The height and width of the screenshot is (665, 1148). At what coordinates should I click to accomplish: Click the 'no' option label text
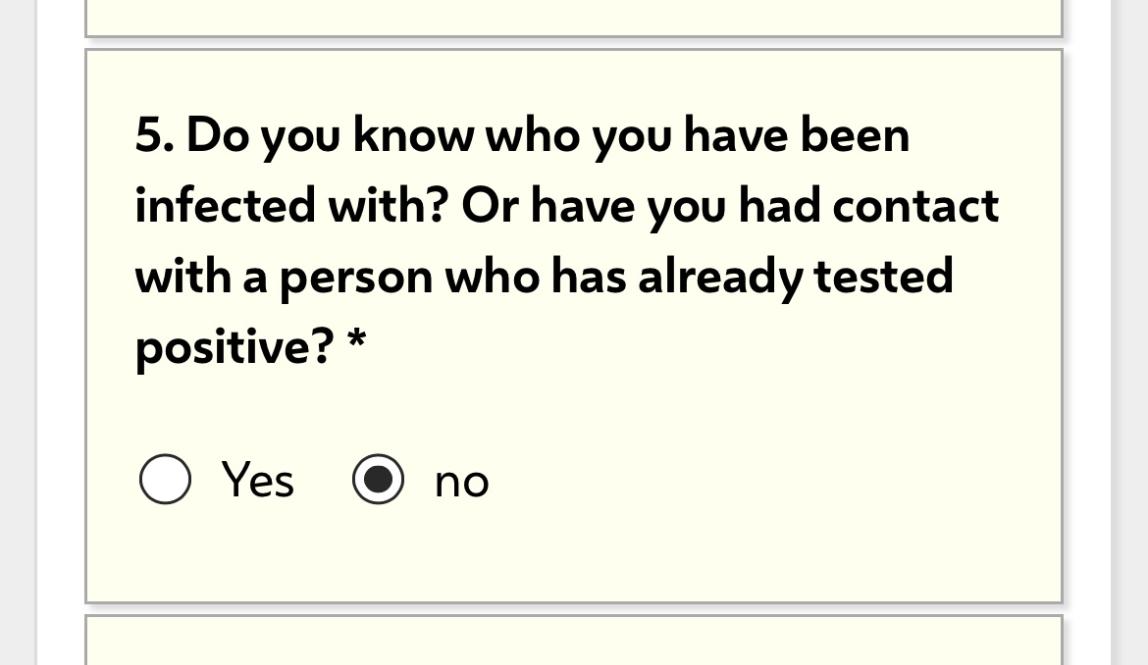[x=461, y=482]
